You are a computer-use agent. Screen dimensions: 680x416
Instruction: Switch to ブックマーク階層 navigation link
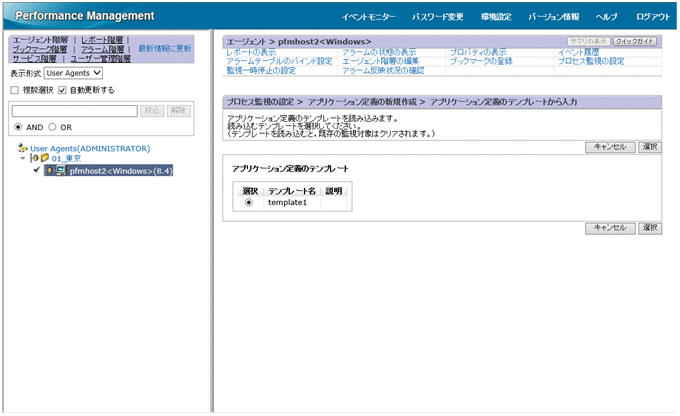(x=40, y=49)
